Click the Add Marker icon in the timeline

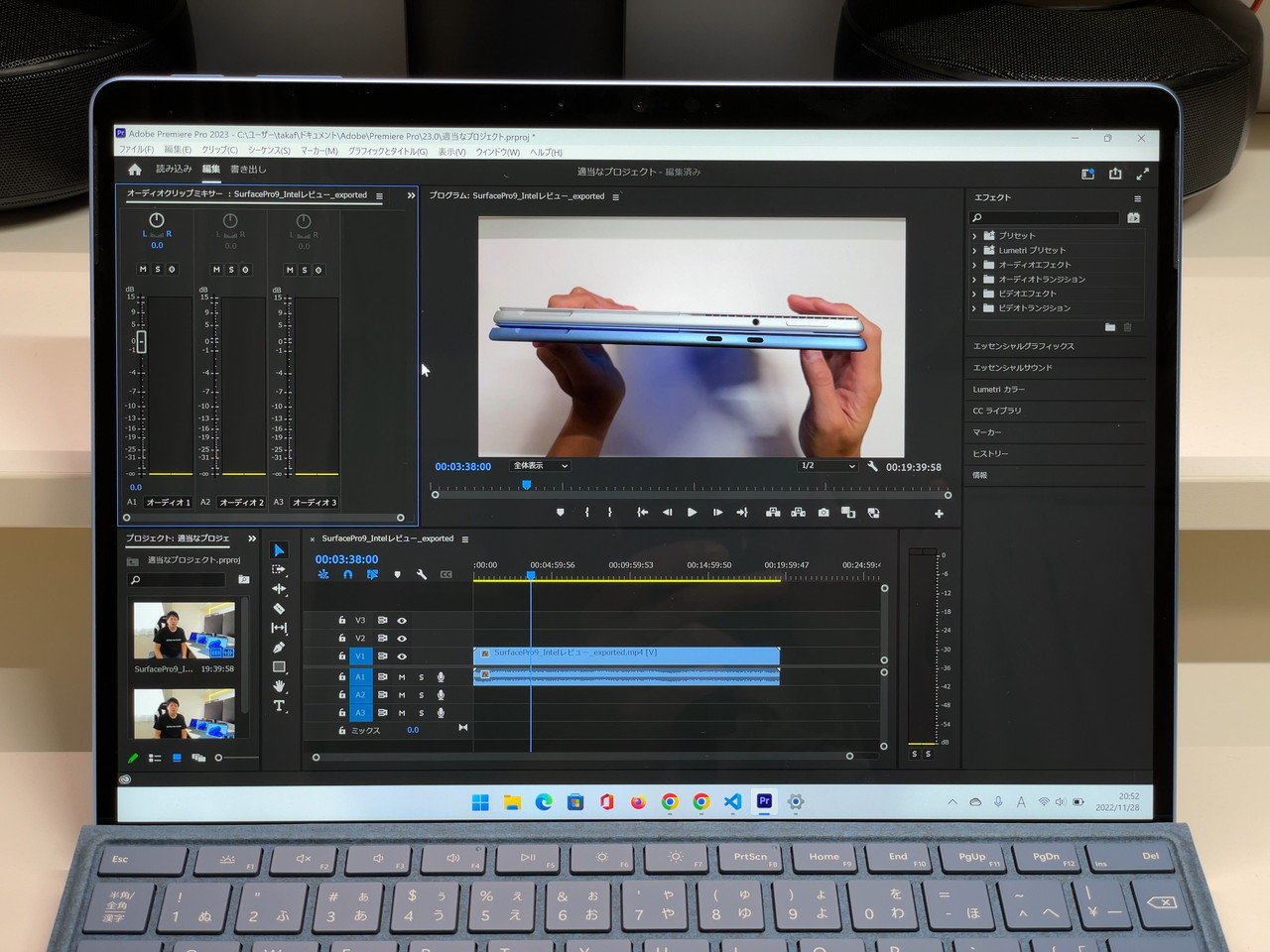tap(397, 574)
